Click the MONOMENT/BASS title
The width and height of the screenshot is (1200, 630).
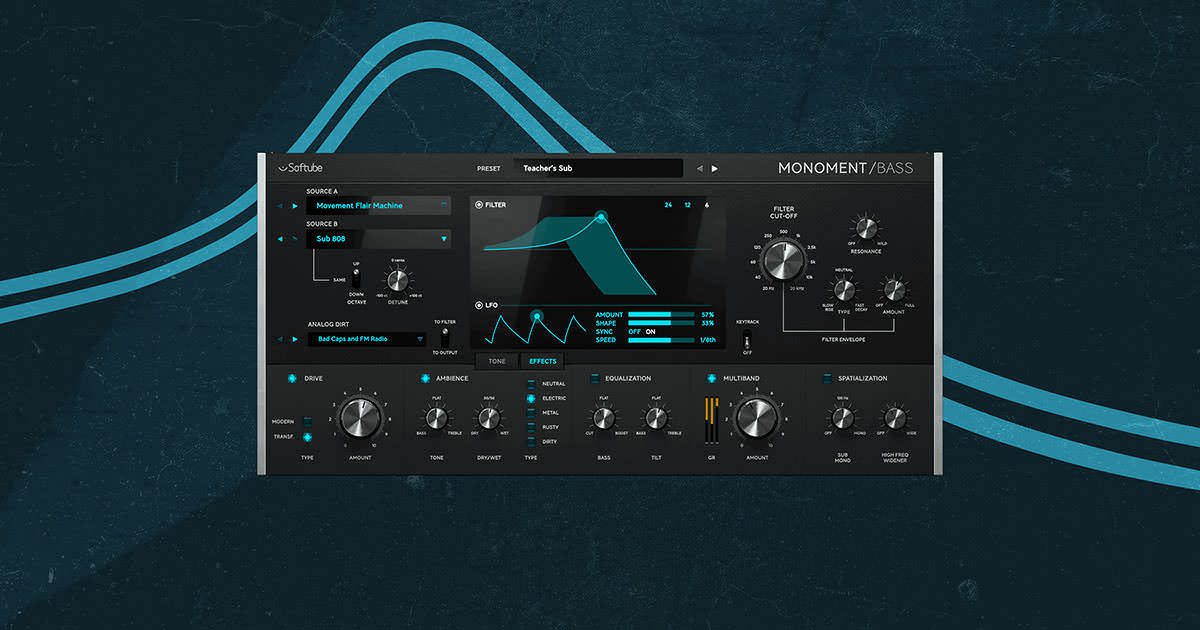(x=846, y=168)
